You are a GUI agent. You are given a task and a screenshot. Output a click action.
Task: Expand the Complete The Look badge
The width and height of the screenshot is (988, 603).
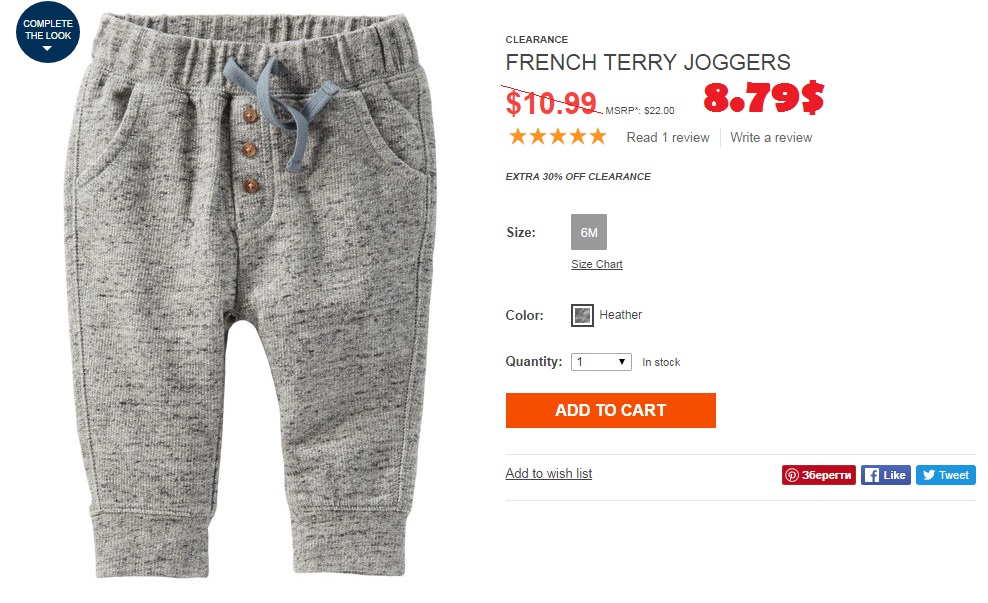pyautogui.click(x=48, y=32)
